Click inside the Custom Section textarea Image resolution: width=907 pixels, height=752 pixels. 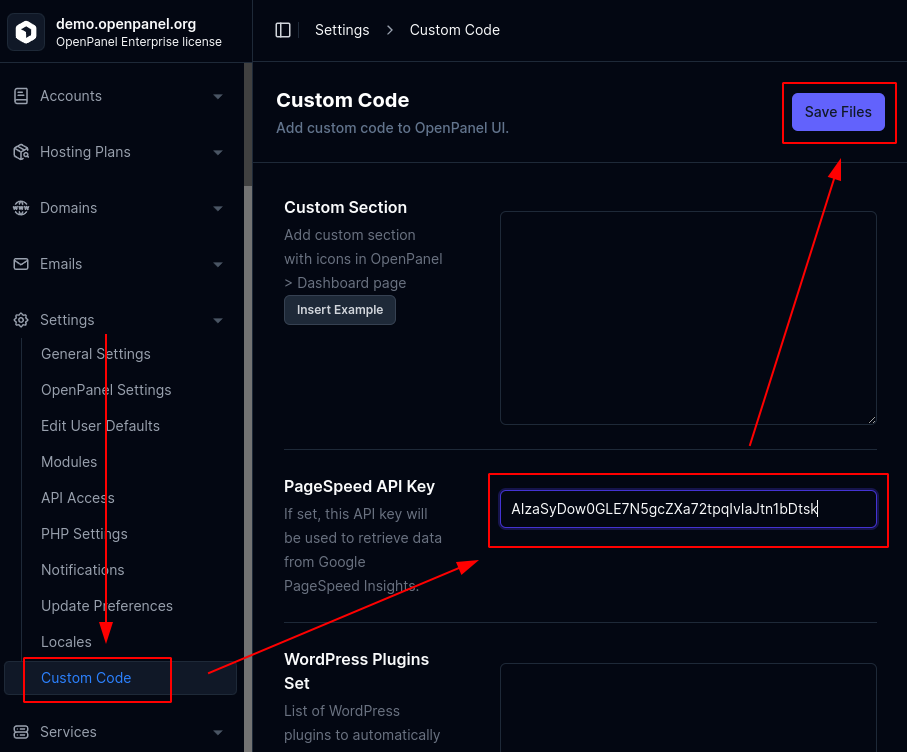point(688,318)
